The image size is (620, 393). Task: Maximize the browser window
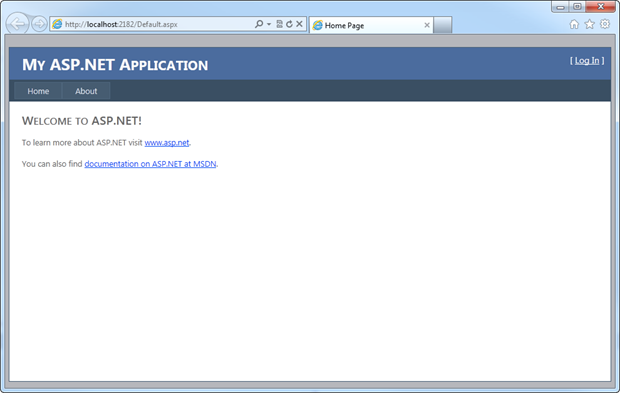click(x=577, y=7)
